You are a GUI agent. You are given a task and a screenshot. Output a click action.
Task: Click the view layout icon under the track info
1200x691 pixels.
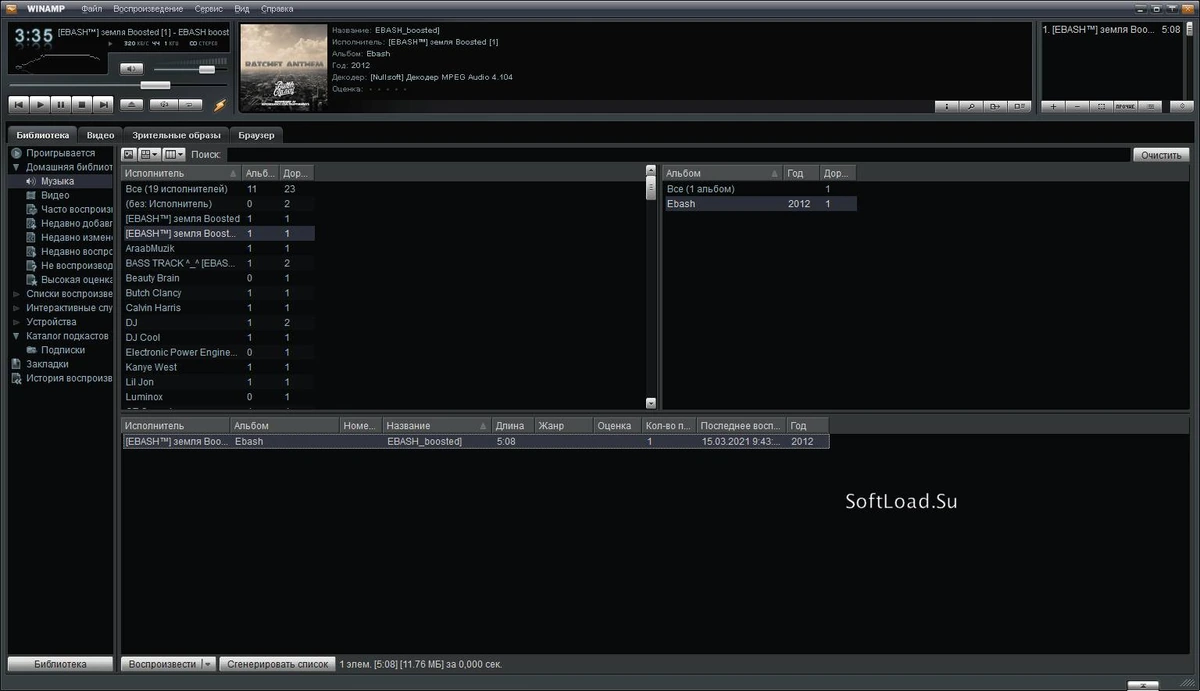[x=1019, y=106]
